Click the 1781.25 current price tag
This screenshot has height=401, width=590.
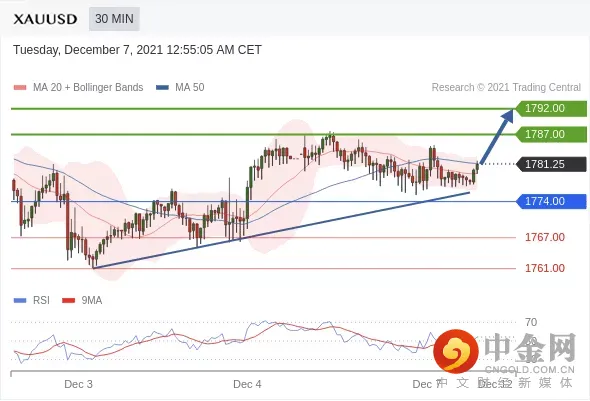click(551, 164)
